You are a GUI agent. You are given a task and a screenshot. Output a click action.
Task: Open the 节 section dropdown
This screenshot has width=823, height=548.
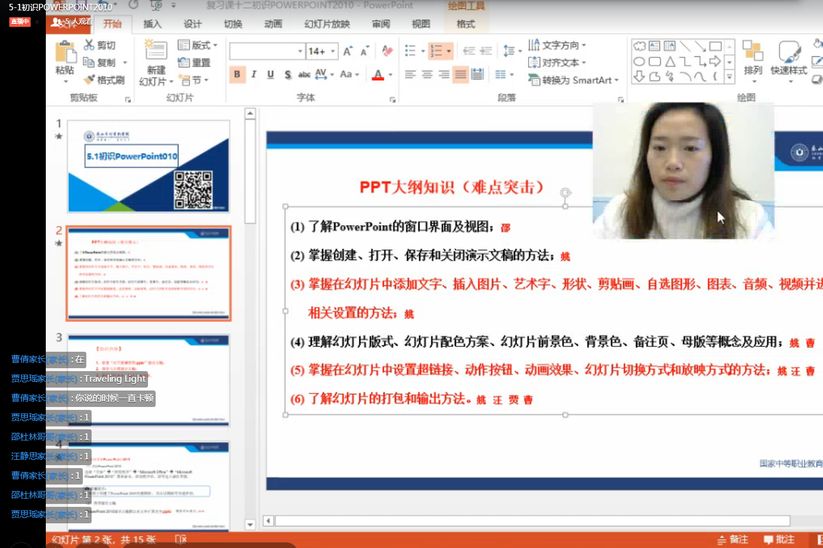[x=194, y=80]
